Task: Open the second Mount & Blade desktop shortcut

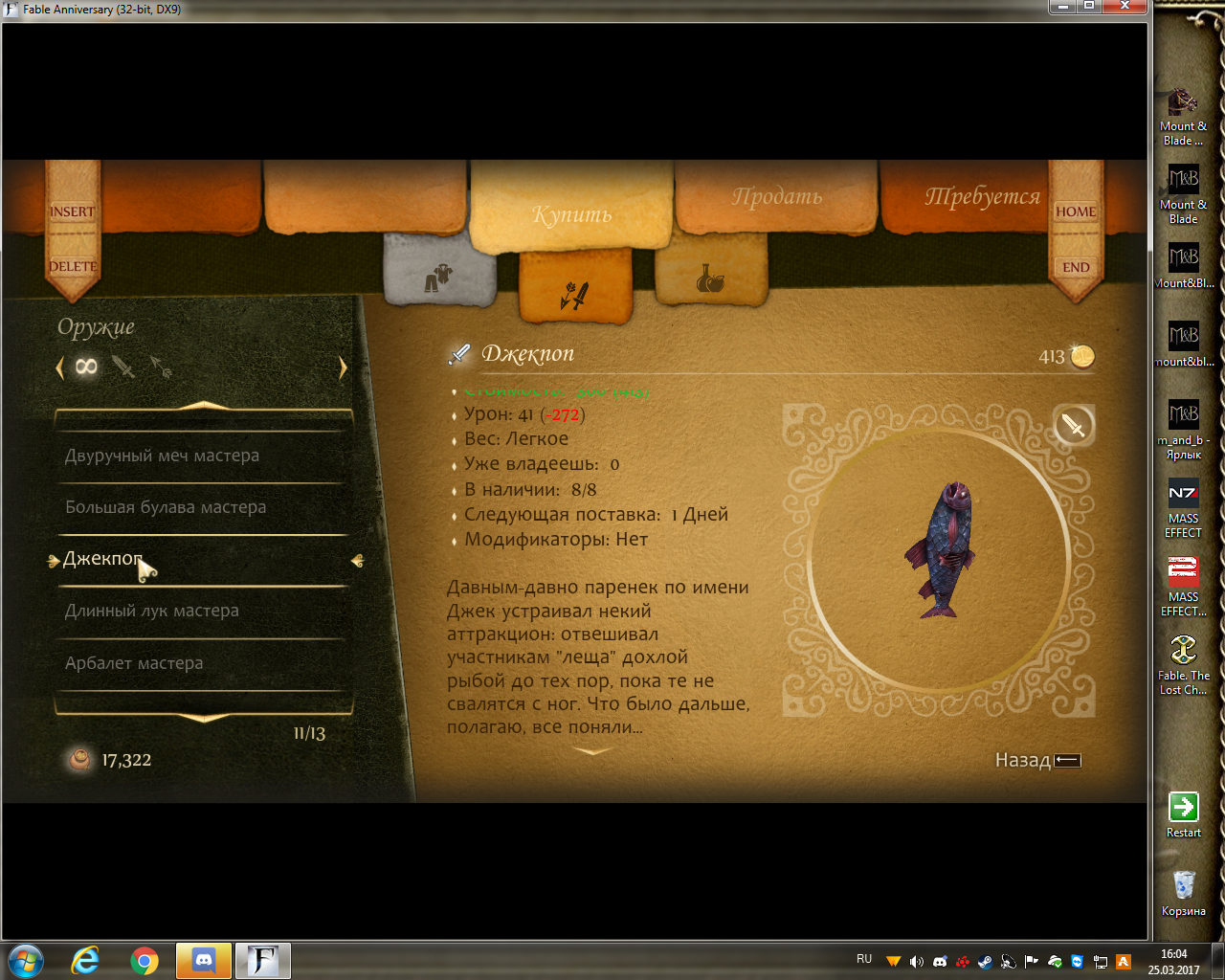Action: [1183, 195]
